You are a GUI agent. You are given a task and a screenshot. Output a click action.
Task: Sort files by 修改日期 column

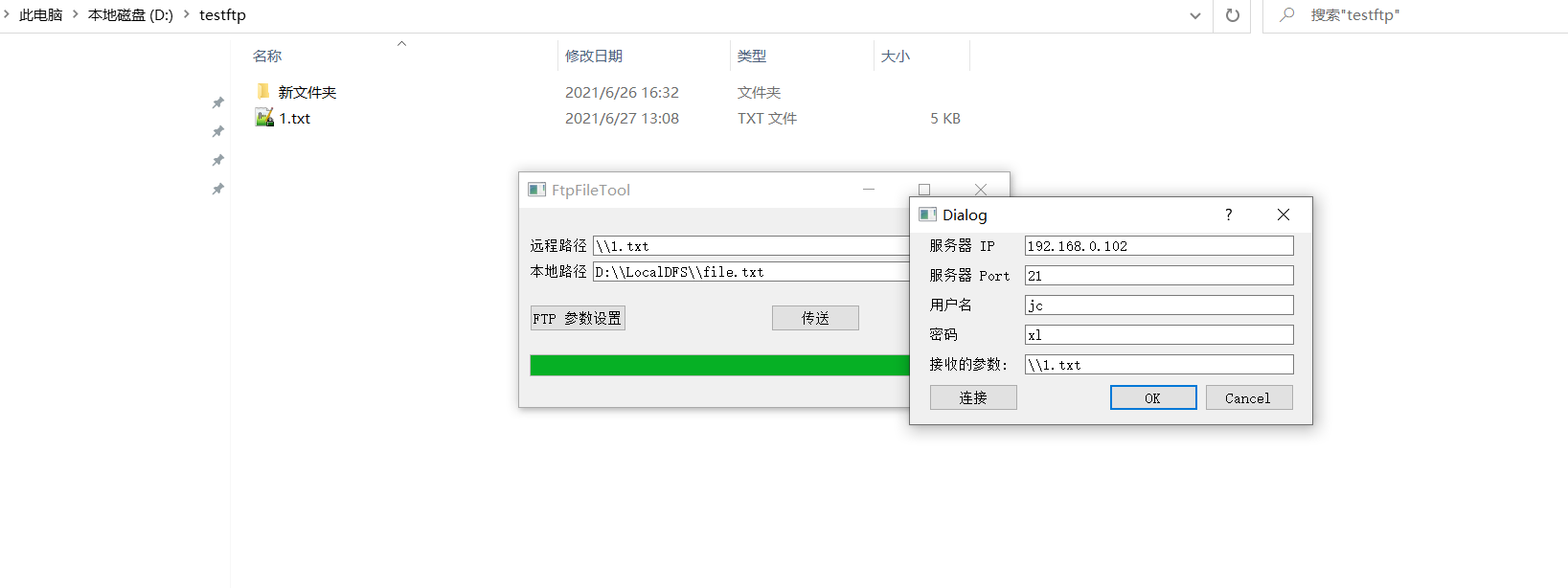pos(594,57)
